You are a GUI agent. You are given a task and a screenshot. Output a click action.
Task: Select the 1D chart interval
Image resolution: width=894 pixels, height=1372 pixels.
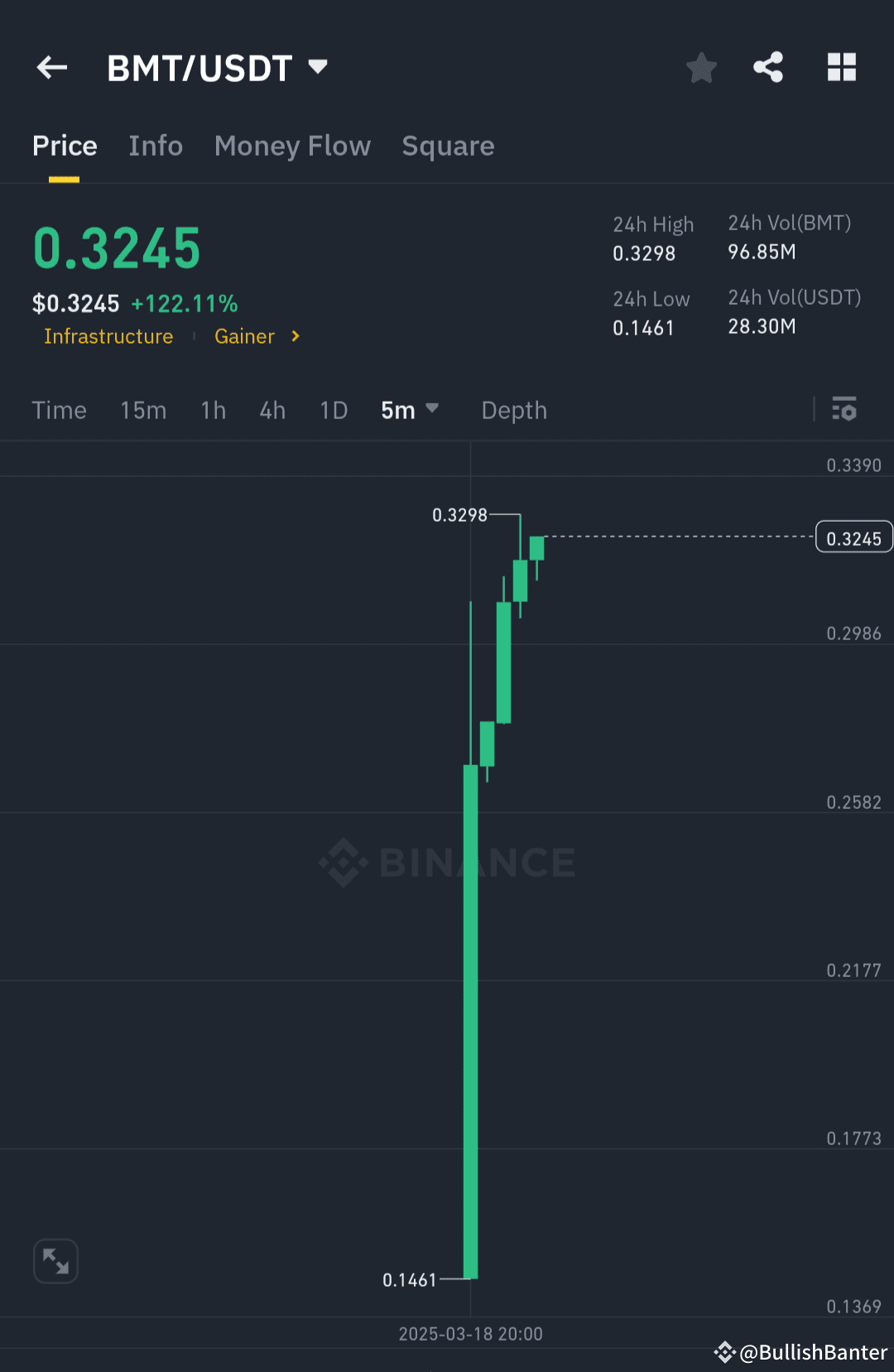point(334,410)
